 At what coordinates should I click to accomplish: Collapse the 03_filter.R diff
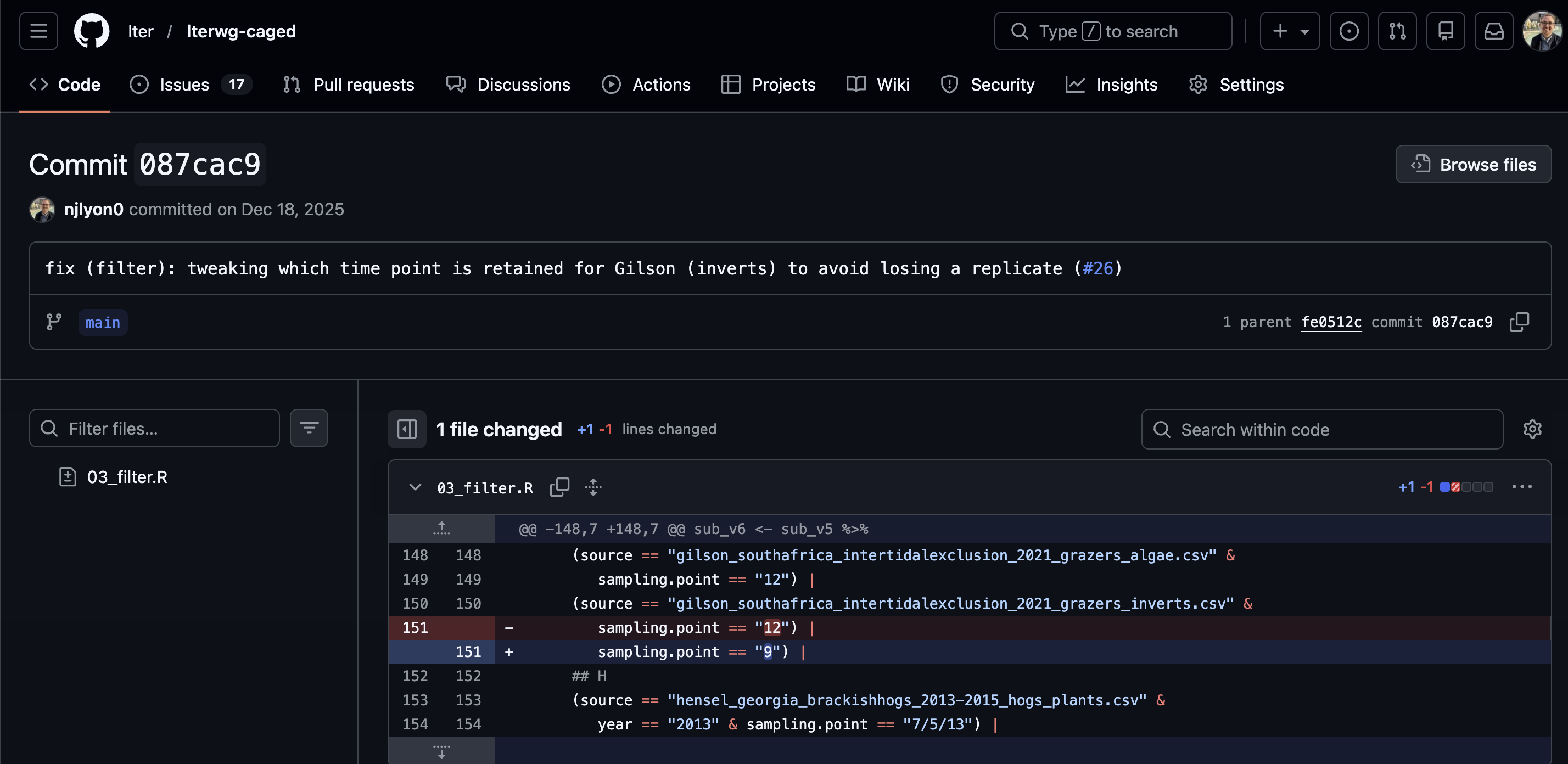415,487
